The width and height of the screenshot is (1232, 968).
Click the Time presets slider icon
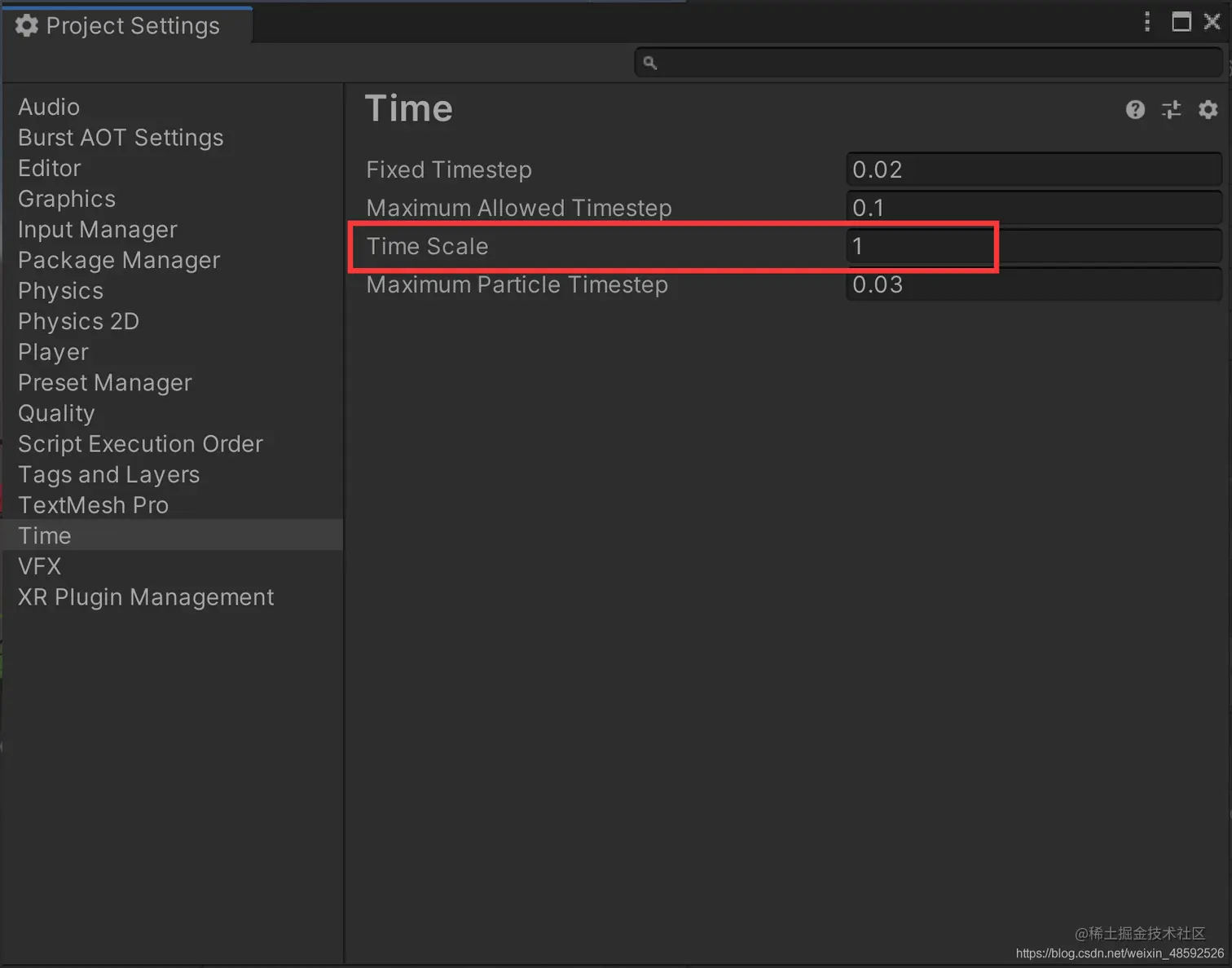pyautogui.click(x=1172, y=109)
